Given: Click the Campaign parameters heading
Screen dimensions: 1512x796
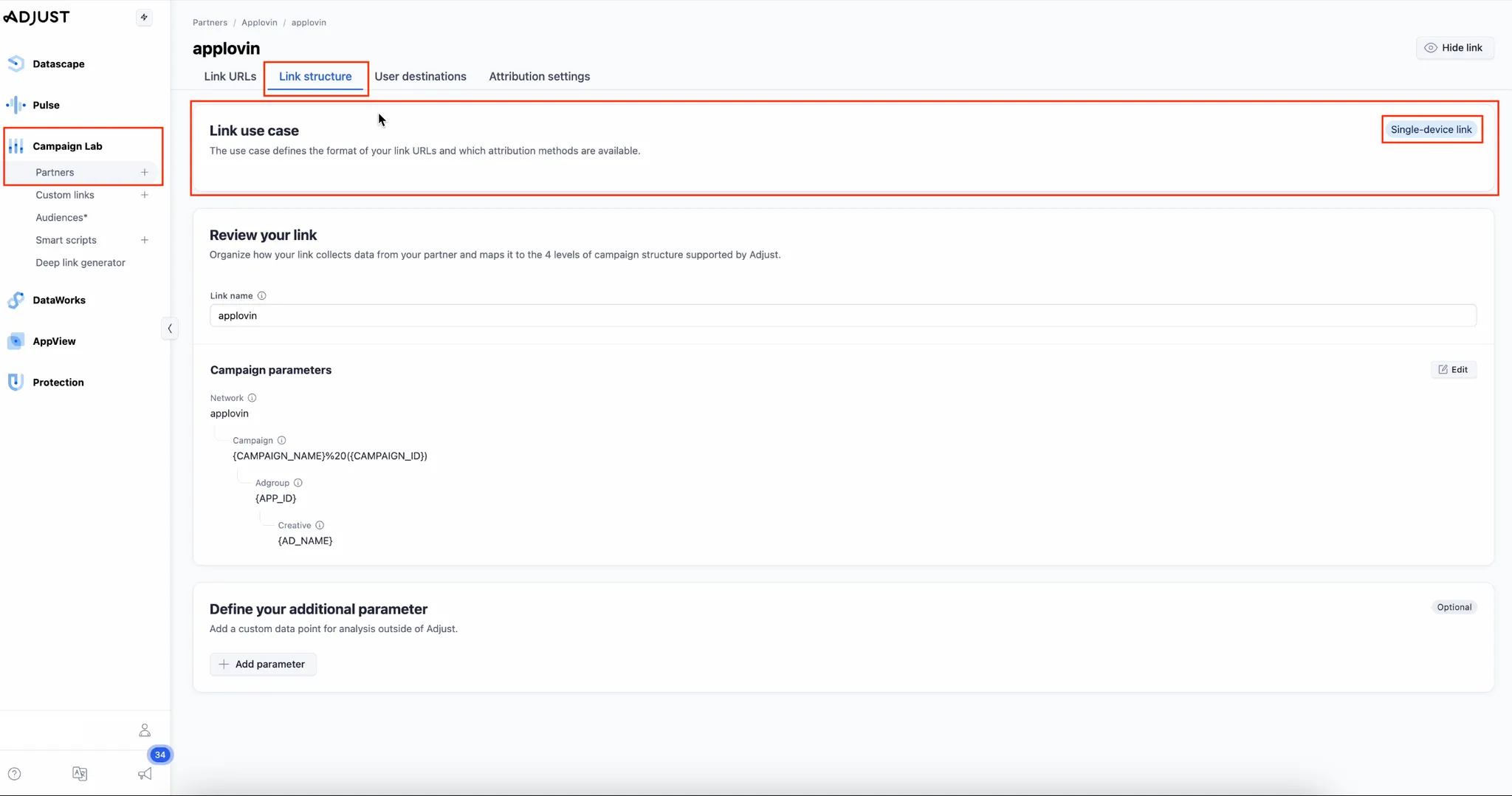Looking at the screenshot, I should [x=271, y=370].
